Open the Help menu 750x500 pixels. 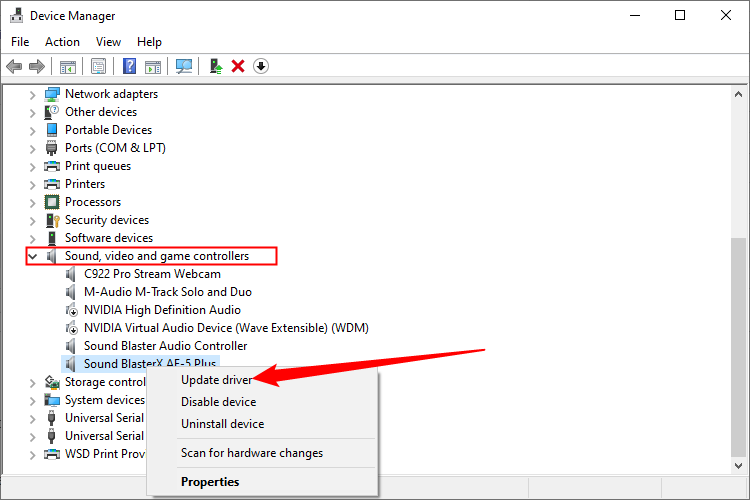(149, 42)
